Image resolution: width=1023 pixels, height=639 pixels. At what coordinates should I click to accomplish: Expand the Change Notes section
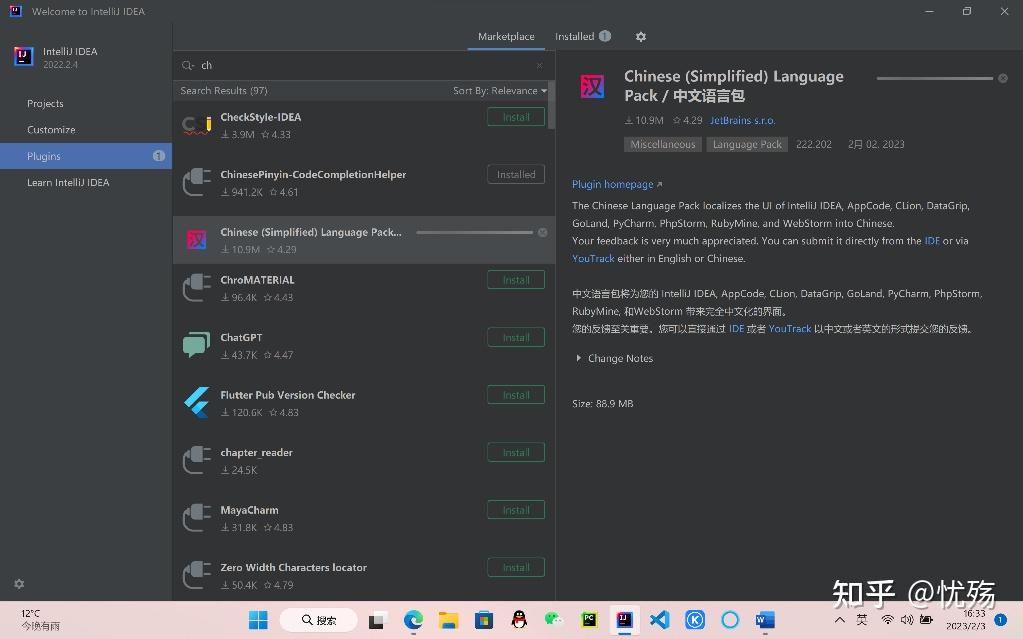pos(614,358)
